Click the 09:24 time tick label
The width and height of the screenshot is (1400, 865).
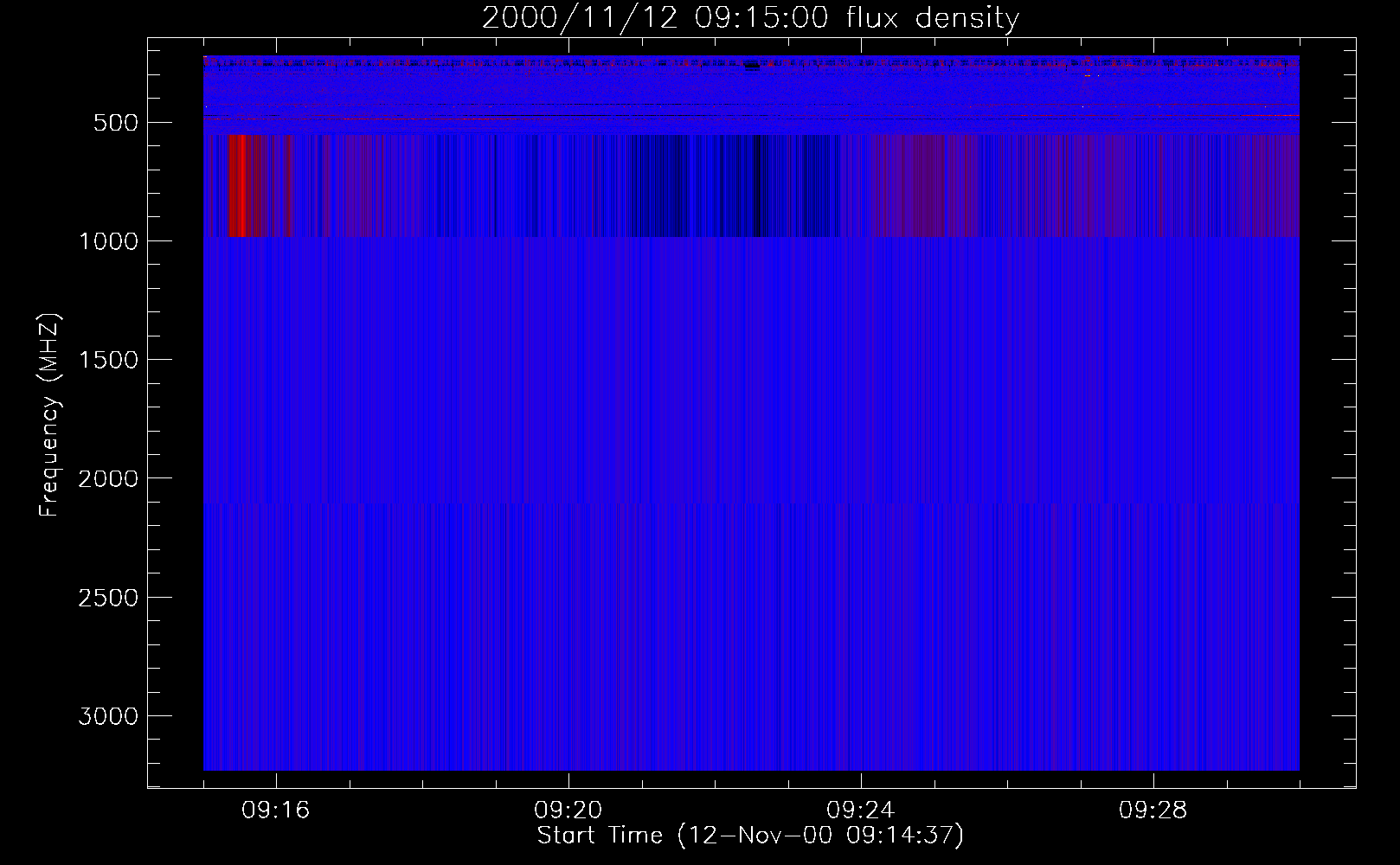[x=861, y=811]
